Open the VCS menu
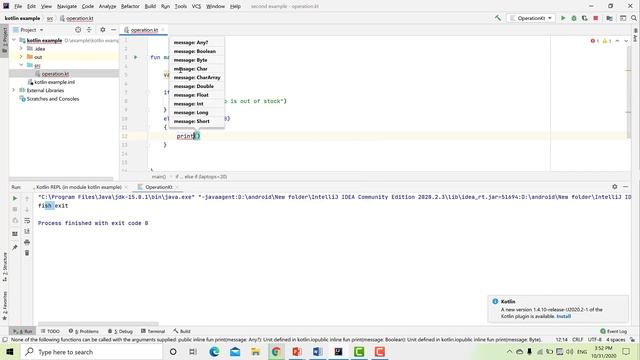The width and height of the screenshot is (640, 360). tap(196, 7)
